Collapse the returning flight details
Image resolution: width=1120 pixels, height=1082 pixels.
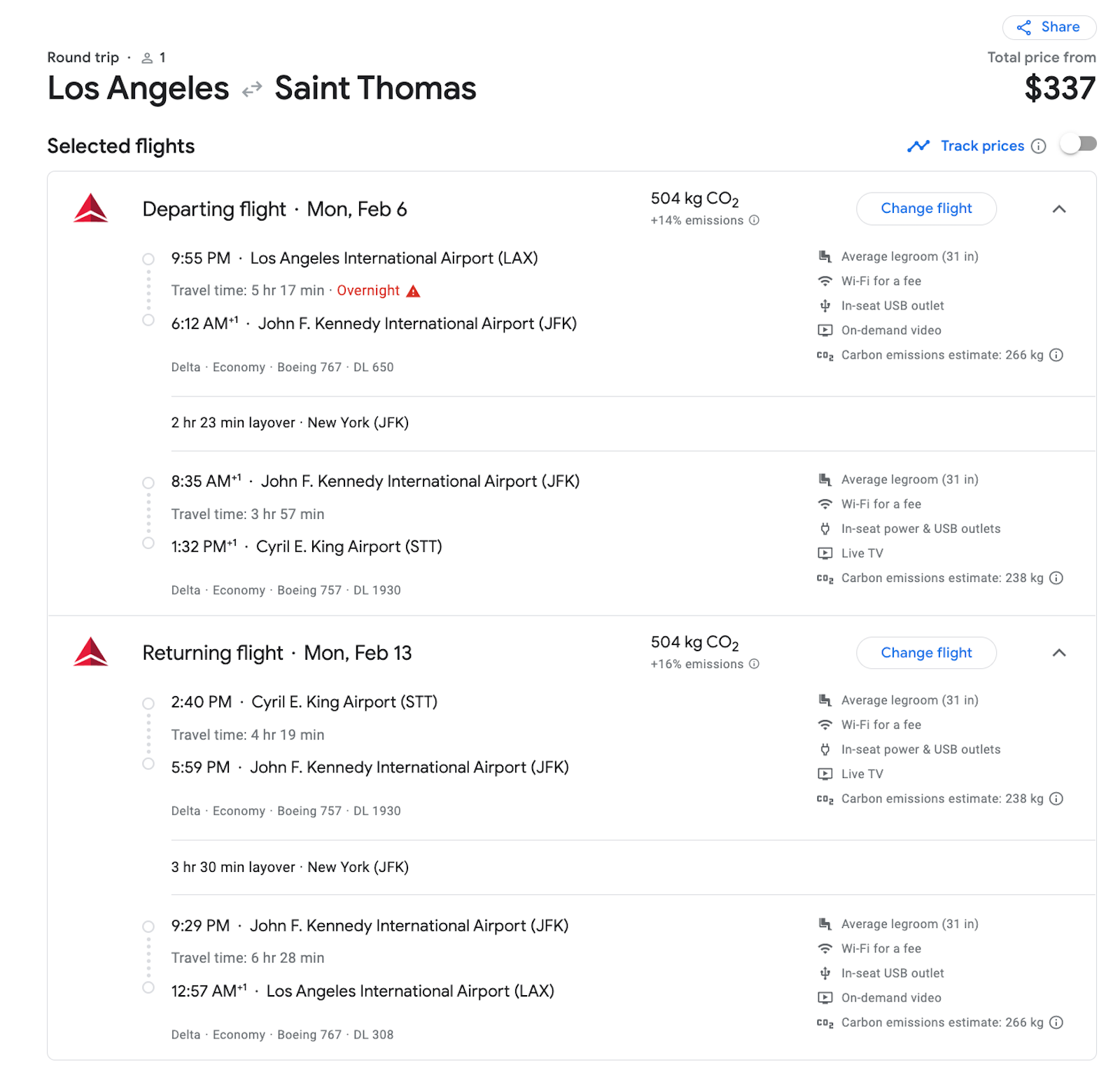[1059, 653]
